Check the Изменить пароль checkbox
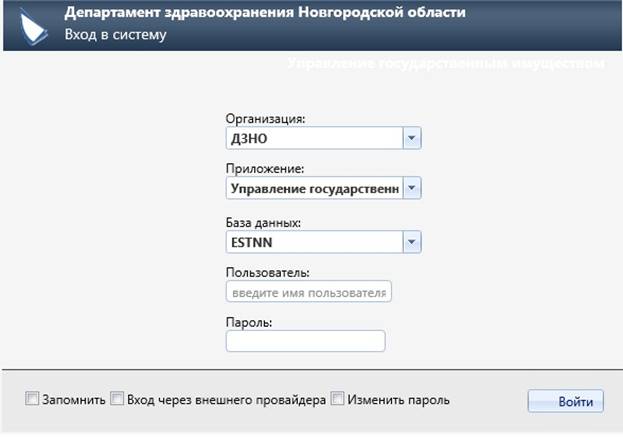Viewport: 623px width, 437px height. [338, 400]
